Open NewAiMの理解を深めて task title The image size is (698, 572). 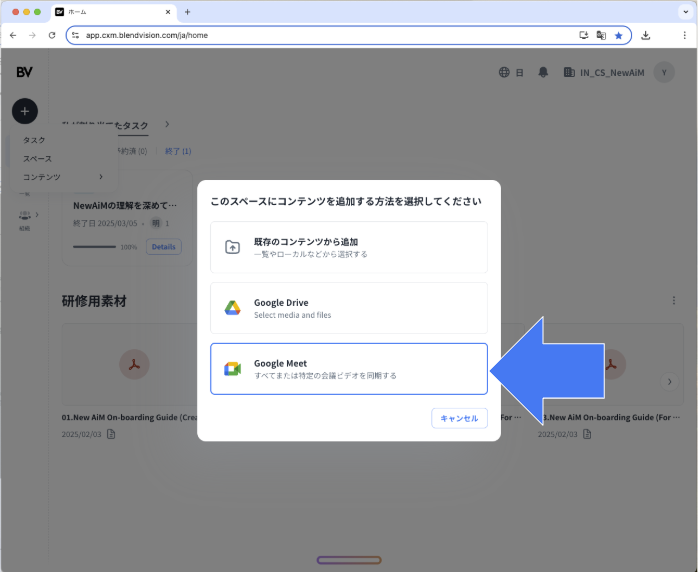tap(125, 206)
